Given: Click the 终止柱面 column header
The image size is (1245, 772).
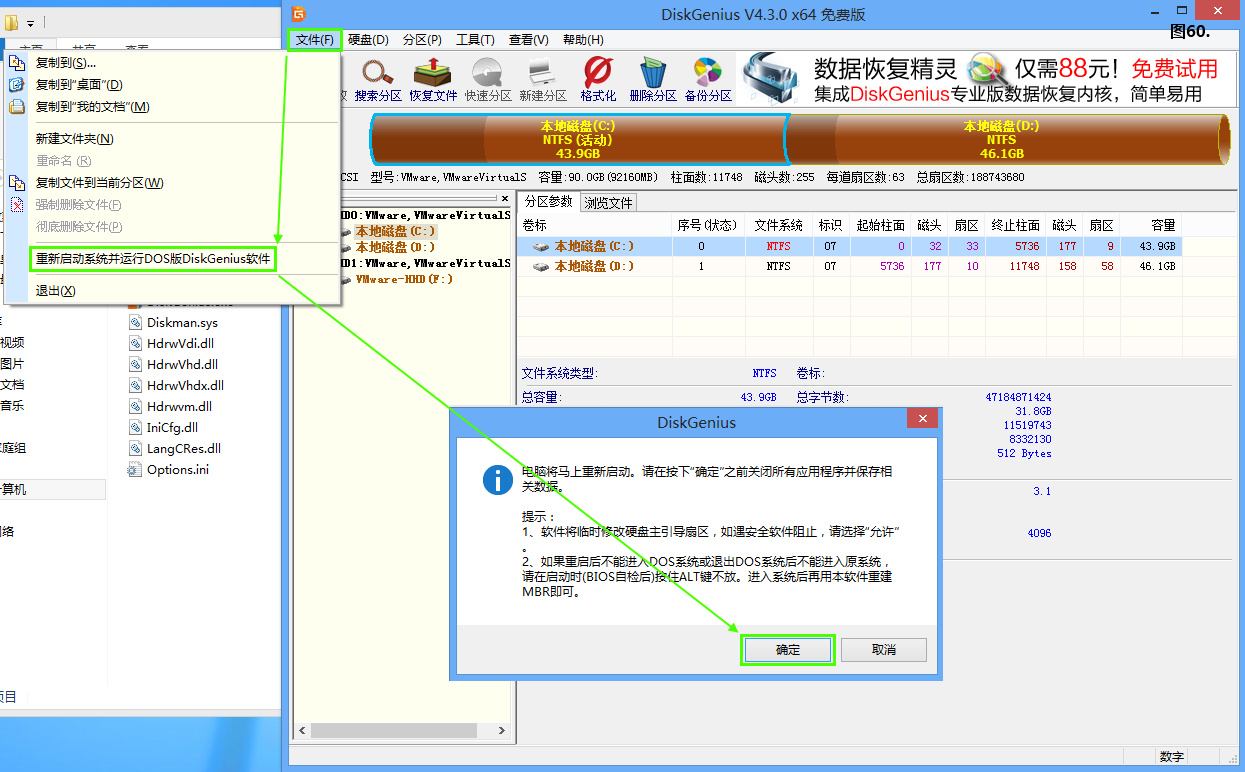Looking at the screenshot, I should point(1015,225).
